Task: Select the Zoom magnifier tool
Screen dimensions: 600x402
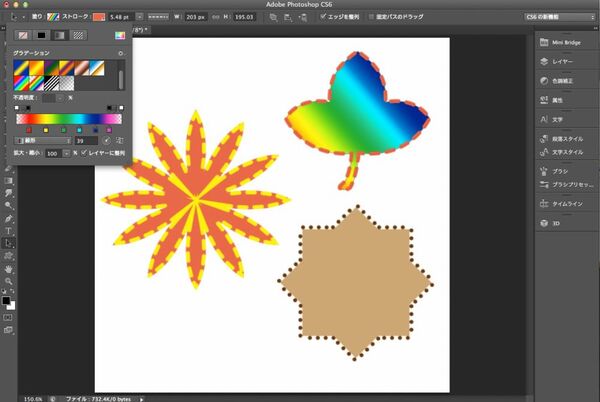Action: click(8, 282)
